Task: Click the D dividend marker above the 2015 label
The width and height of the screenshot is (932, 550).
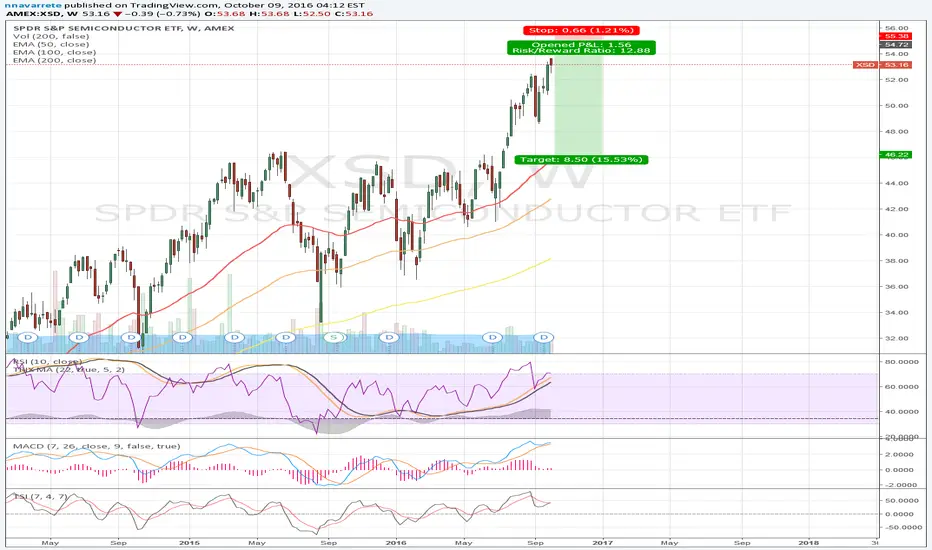Action: (182, 337)
